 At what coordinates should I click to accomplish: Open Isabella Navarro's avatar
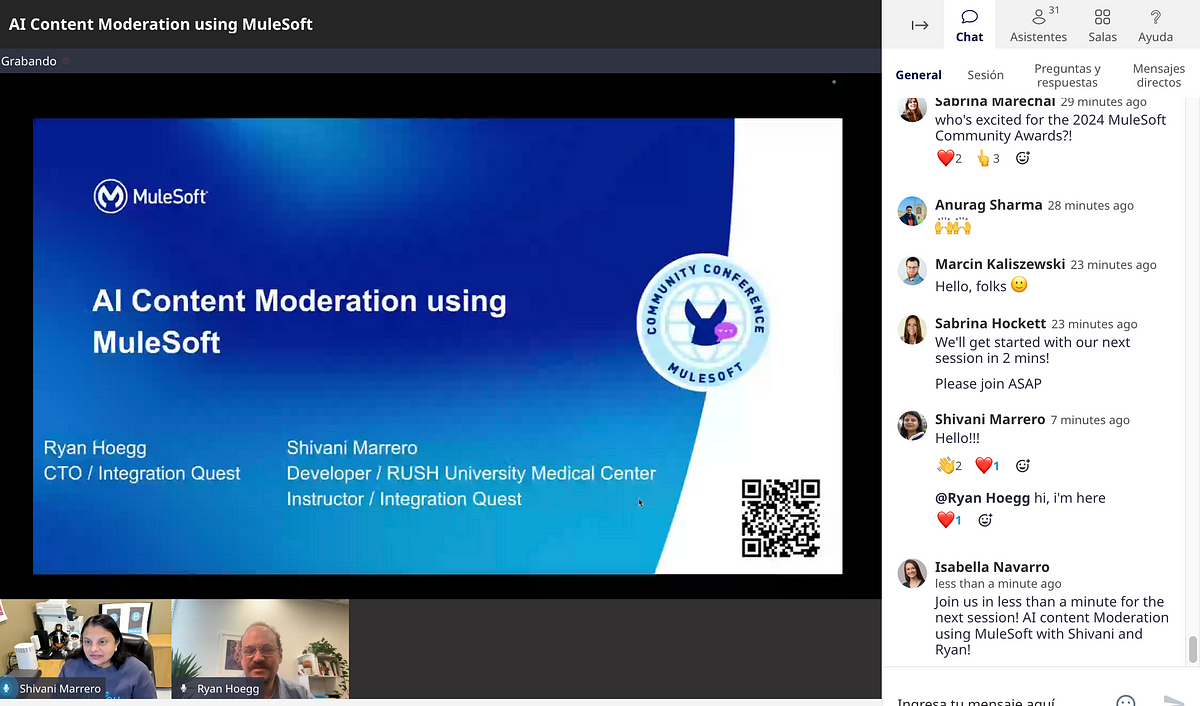(x=912, y=574)
